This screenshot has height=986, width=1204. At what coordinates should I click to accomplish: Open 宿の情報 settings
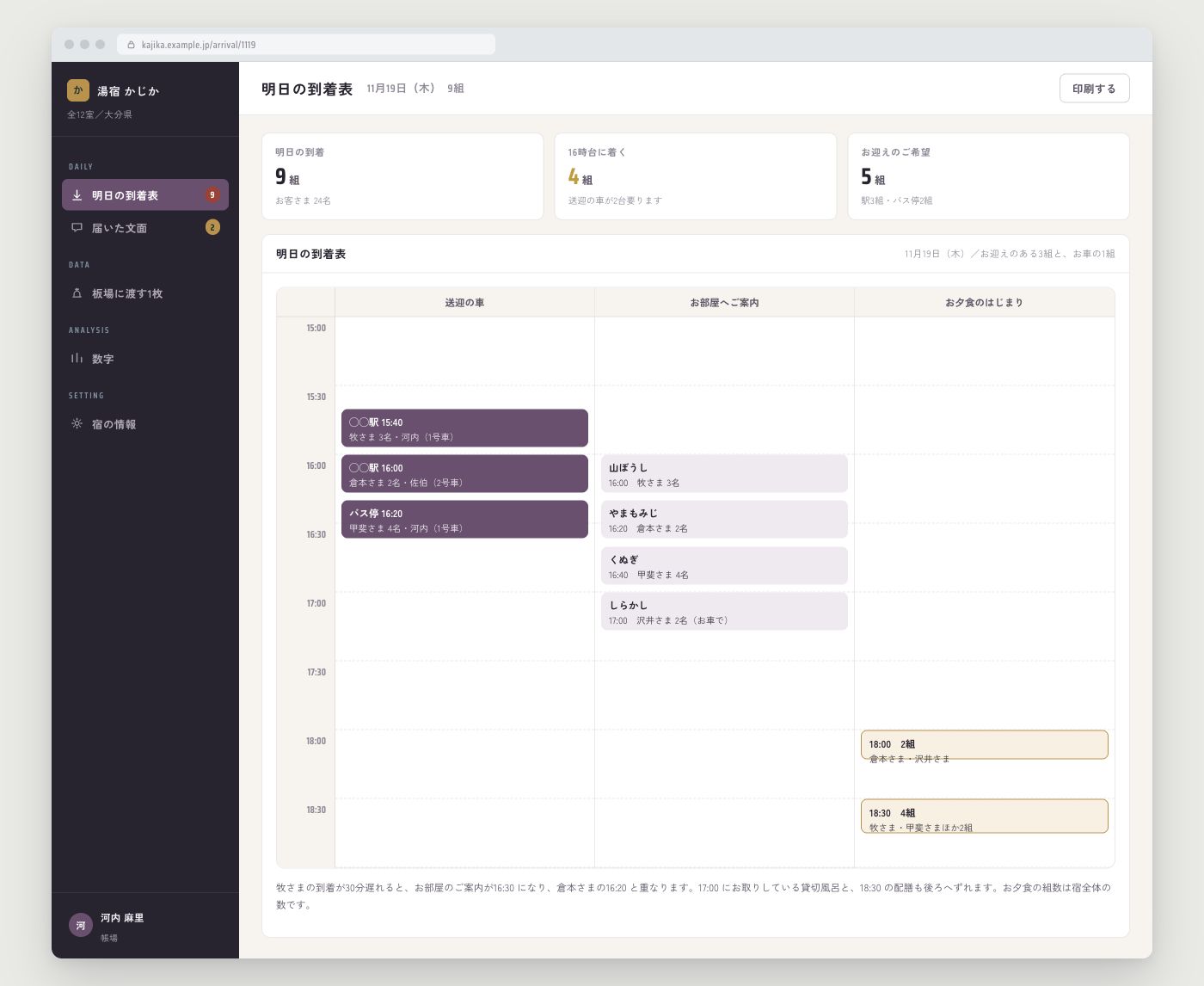coord(145,423)
